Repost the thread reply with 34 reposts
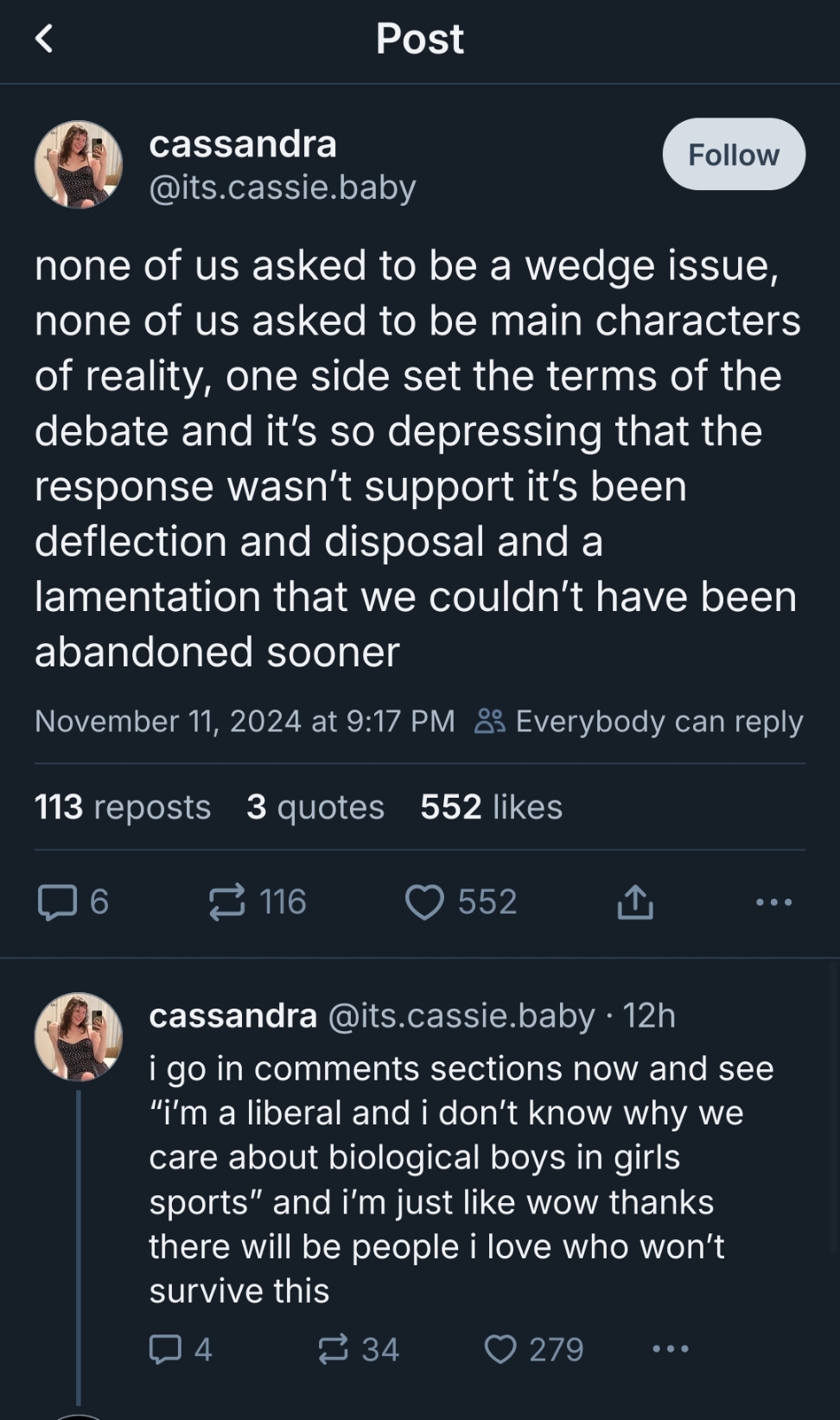 click(334, 1349)
